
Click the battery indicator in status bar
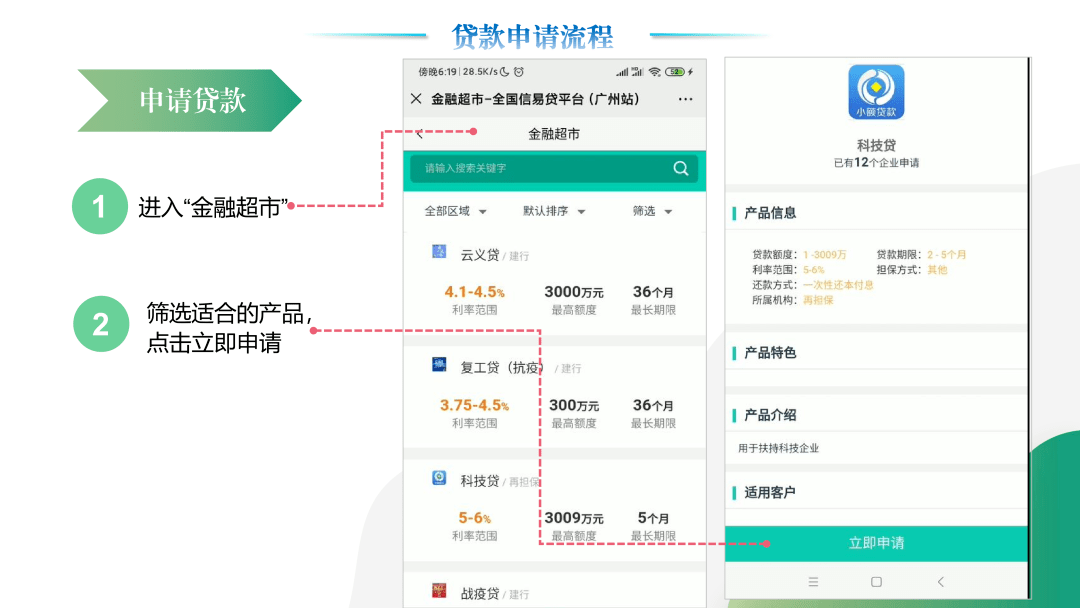click(675, 72)
